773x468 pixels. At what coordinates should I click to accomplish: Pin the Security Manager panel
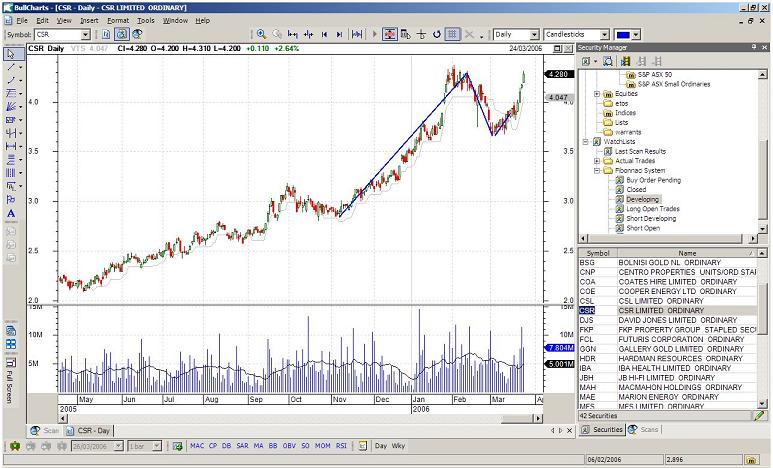pyautogui.click(x=754, y=48)
